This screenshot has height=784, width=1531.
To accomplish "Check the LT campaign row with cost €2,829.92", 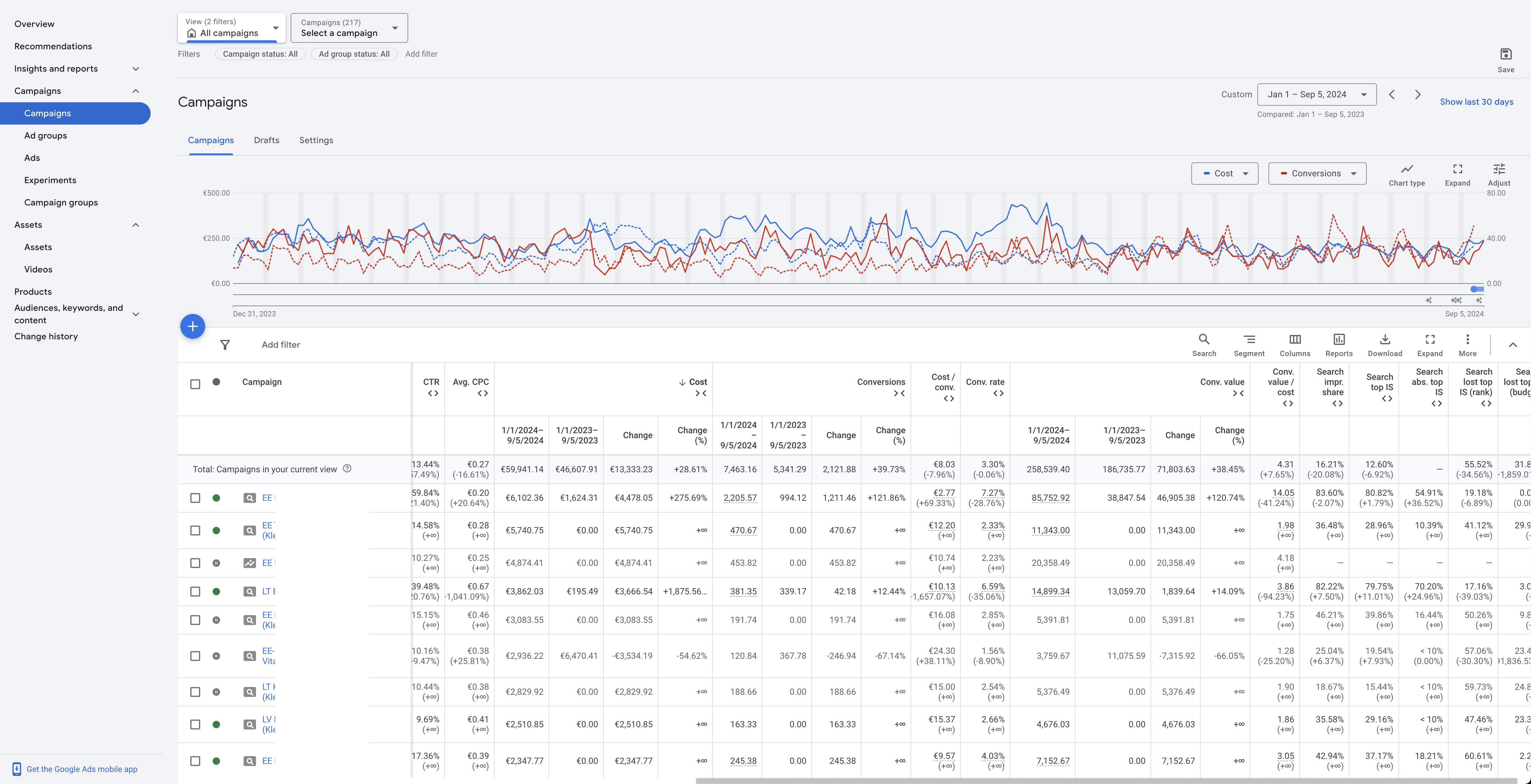I will [x=195, y=692].
